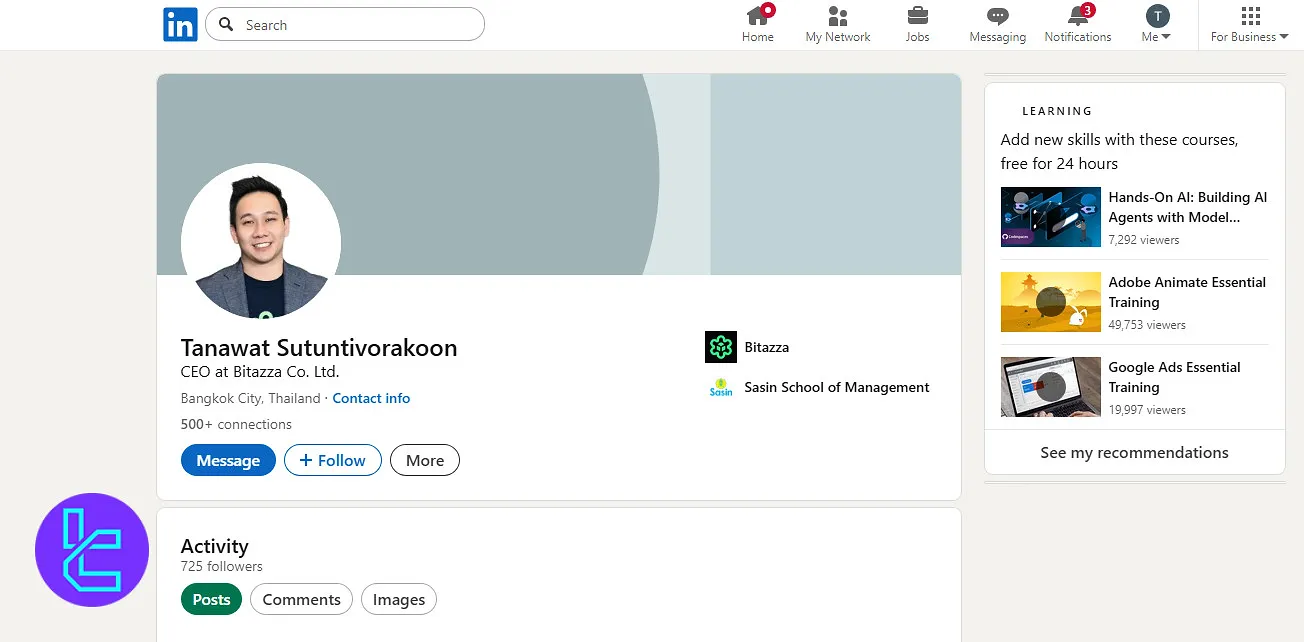Expand the Me profile dropdown
This screenshot has height=642, width=1304.
pos(1156,25)
